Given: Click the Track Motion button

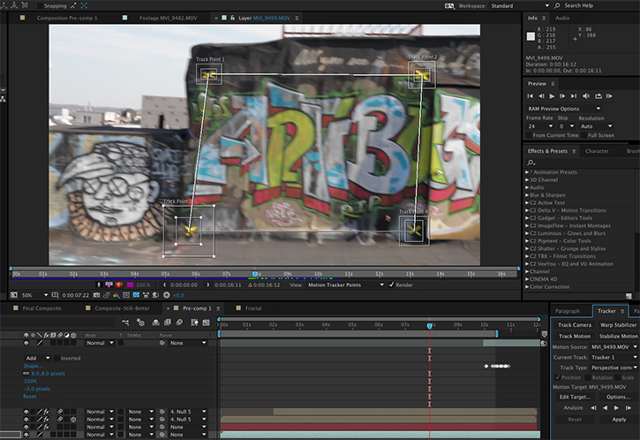Looking at the screenshot, I should 575,336.
